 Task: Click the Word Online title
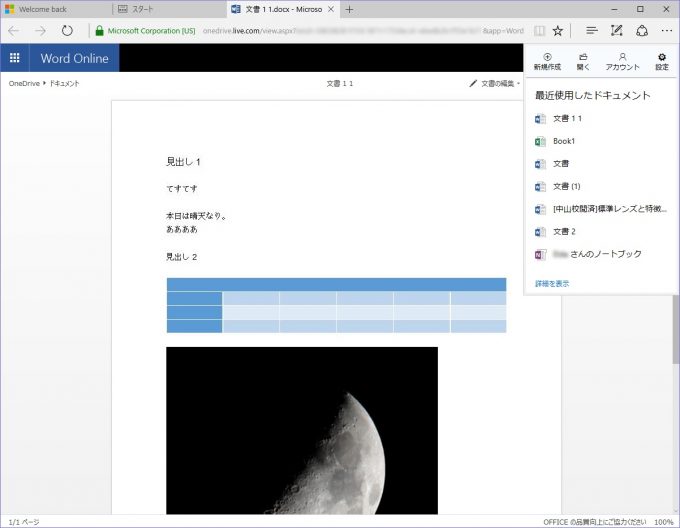(74, 58)
